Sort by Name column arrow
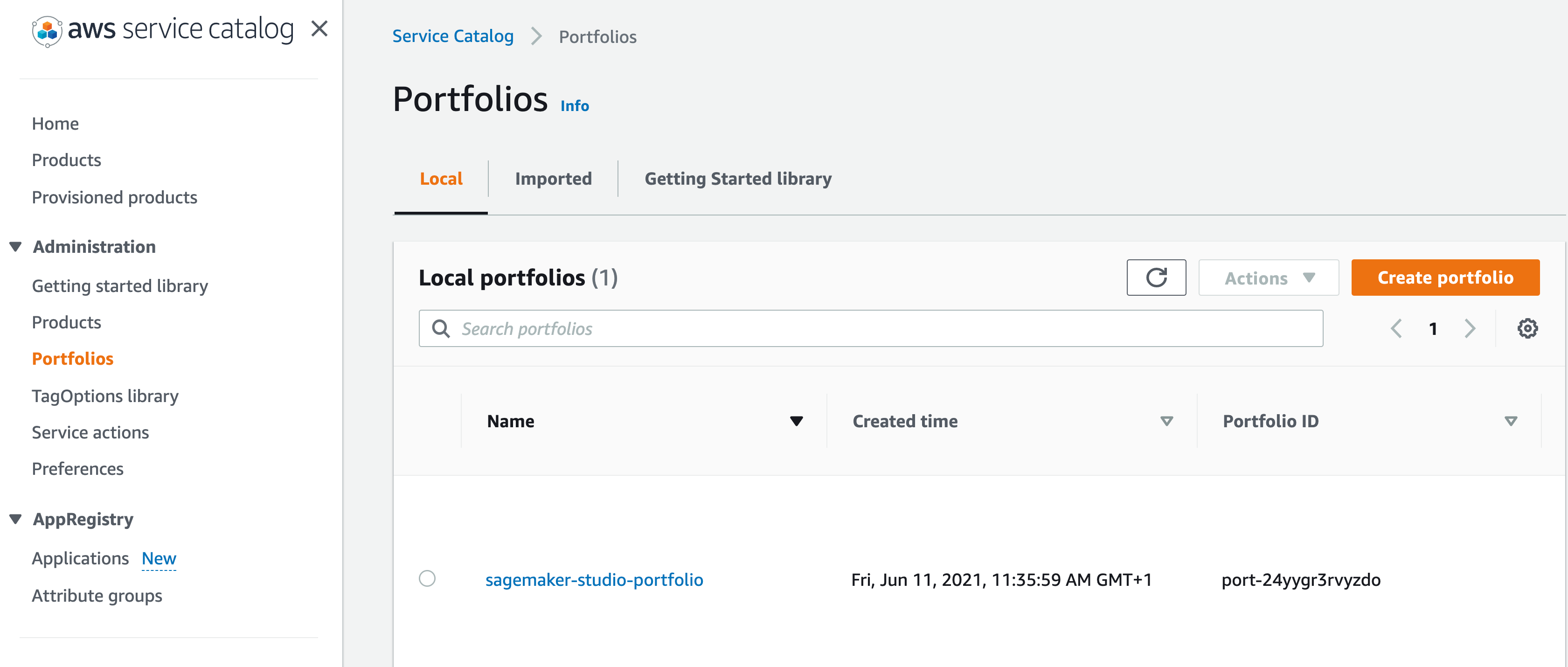This screenshot has height=667, width=1568. 796,421
